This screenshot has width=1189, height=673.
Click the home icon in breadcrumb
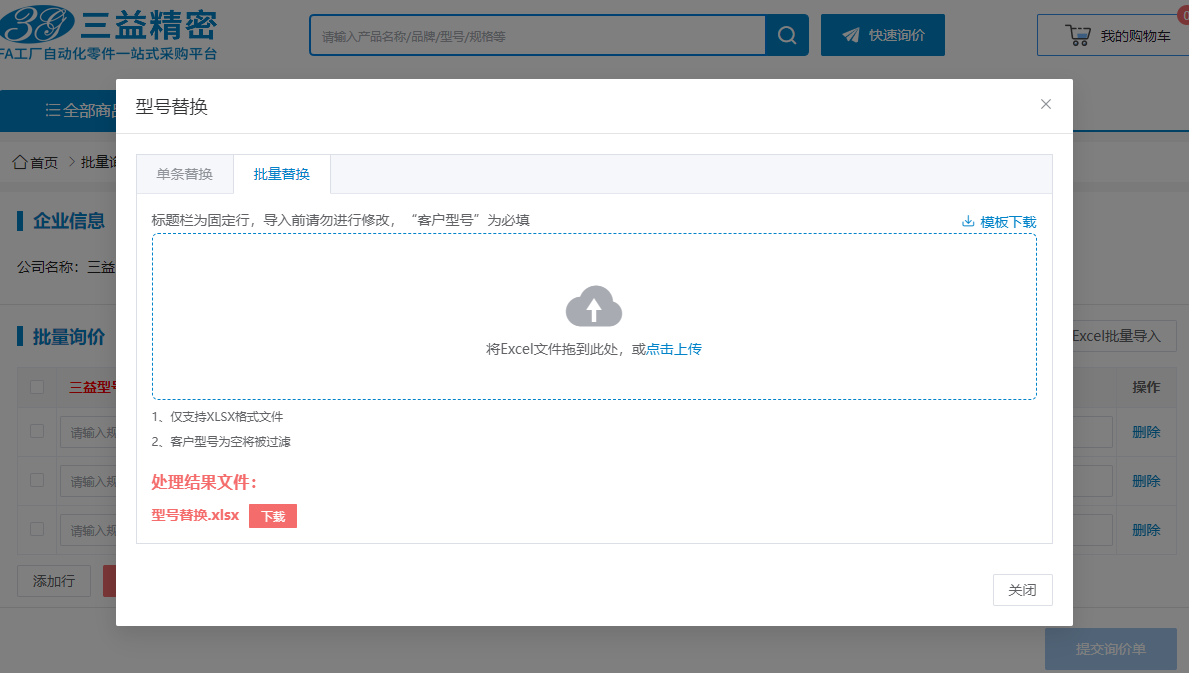20,161
